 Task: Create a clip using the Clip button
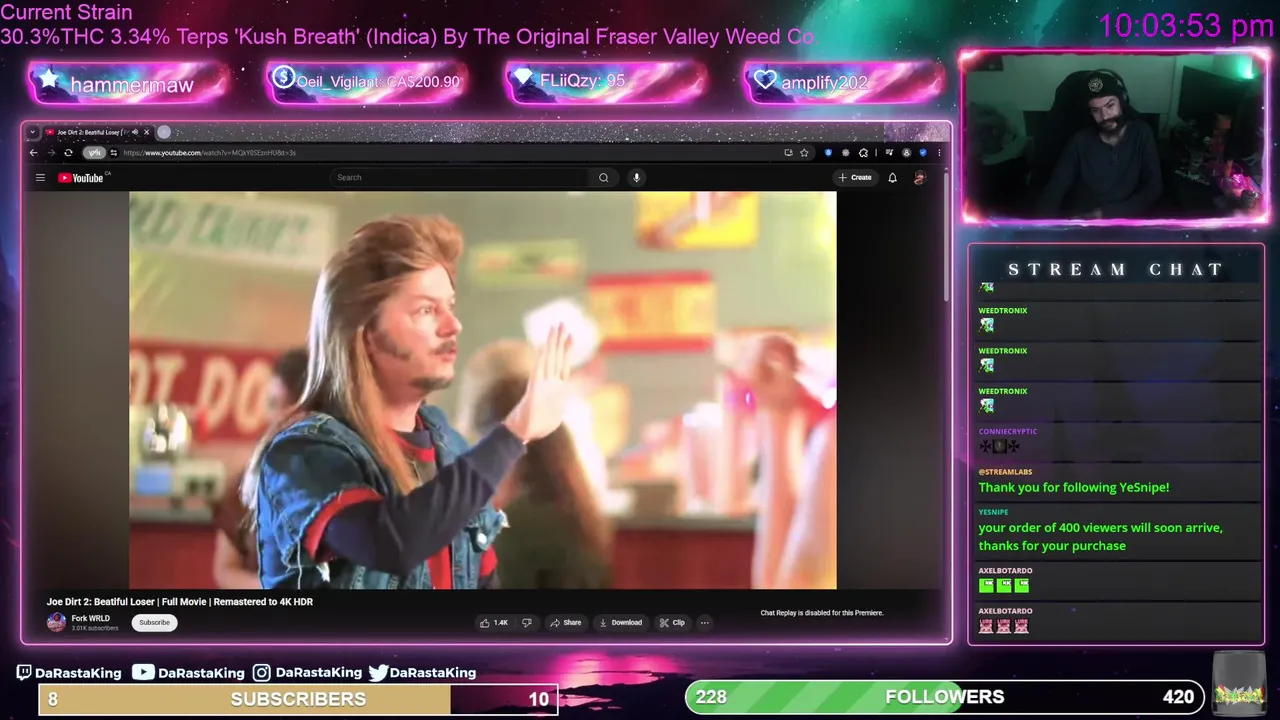672,623
